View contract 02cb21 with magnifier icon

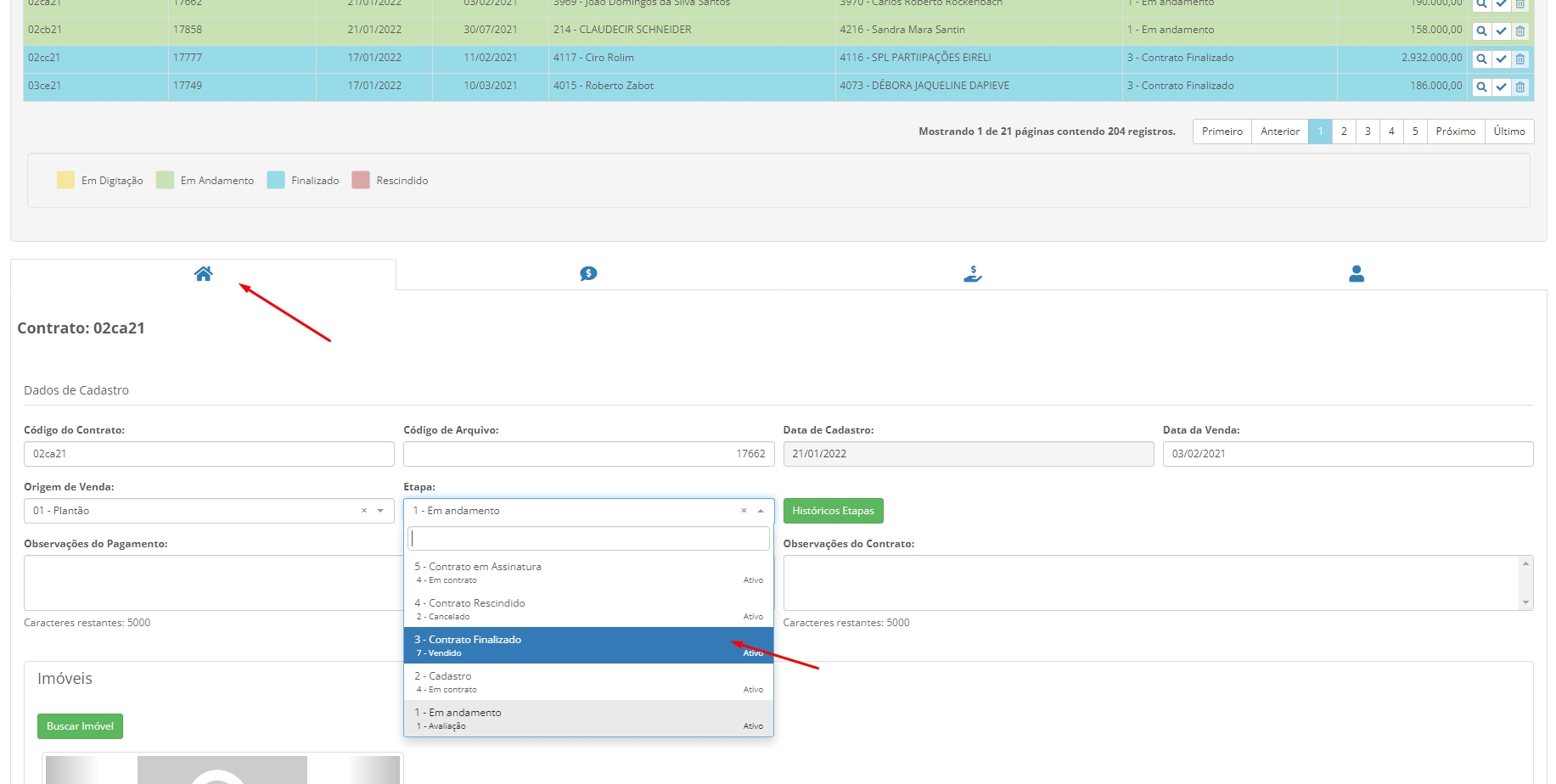pos(1481,31)
